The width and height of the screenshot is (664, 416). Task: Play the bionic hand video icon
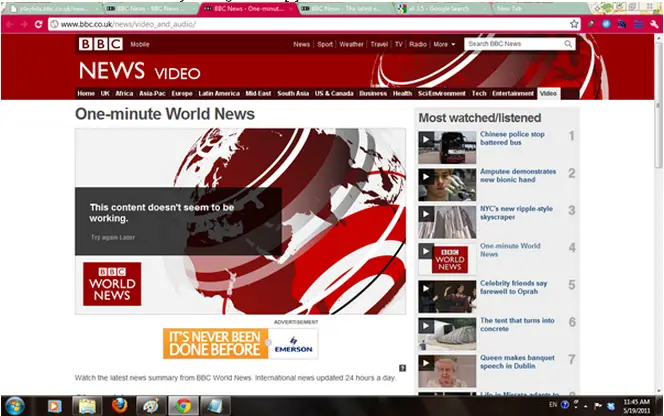(x=426, y=177)
